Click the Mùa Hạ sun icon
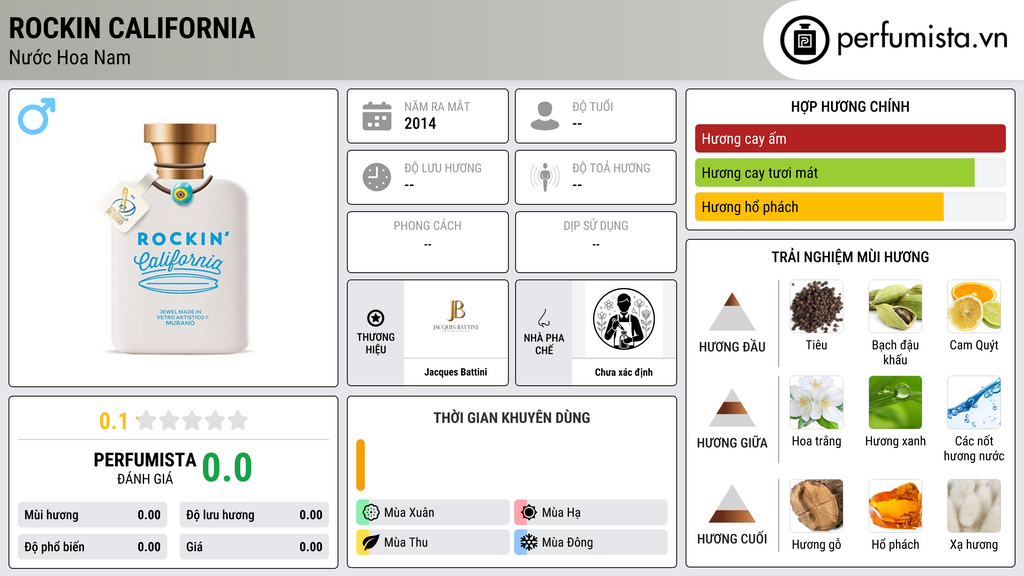The height and width of the screenshot is (576, 1024). [529, 513]
